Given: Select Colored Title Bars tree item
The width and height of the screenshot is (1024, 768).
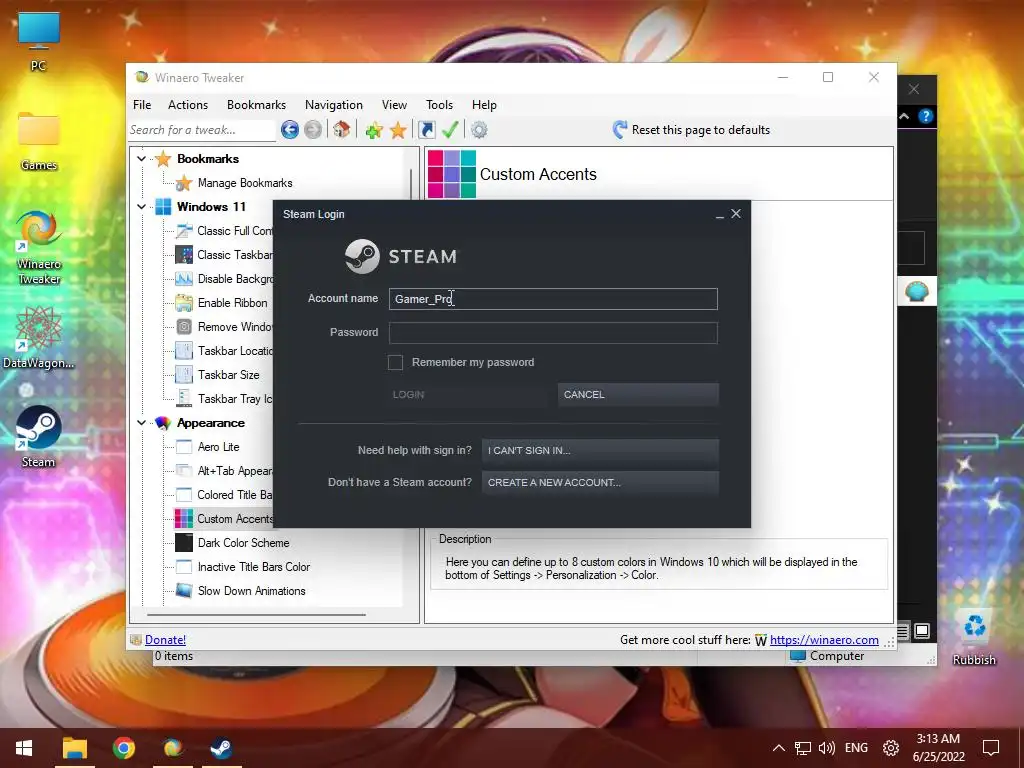Looking at the screenshot, I should (x=235, y=495).
